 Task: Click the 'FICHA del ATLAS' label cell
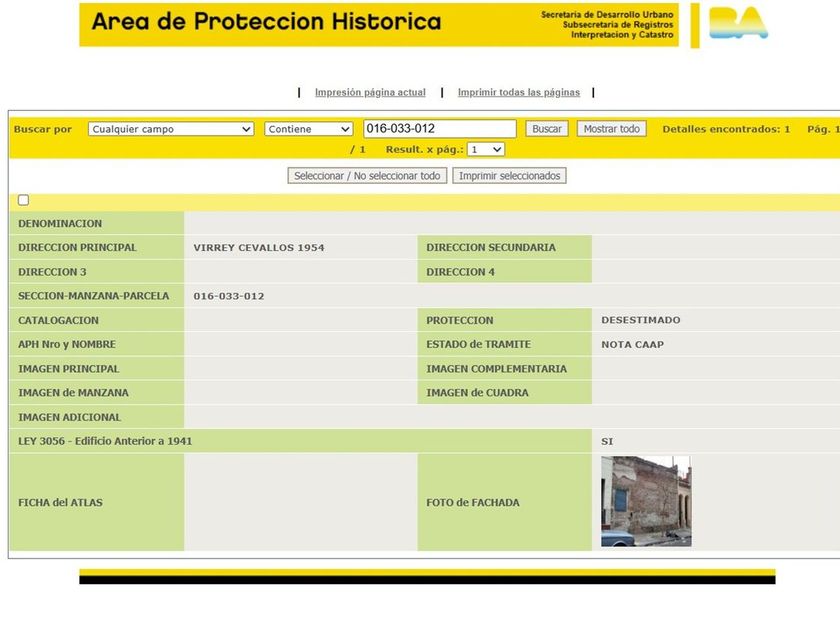96,502
